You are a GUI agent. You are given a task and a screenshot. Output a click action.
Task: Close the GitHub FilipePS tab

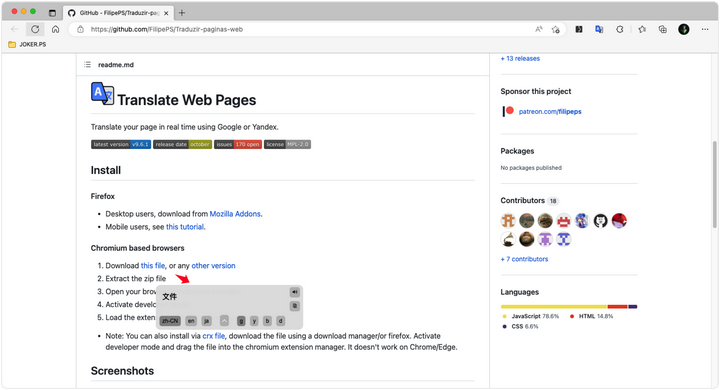[166, 13]
